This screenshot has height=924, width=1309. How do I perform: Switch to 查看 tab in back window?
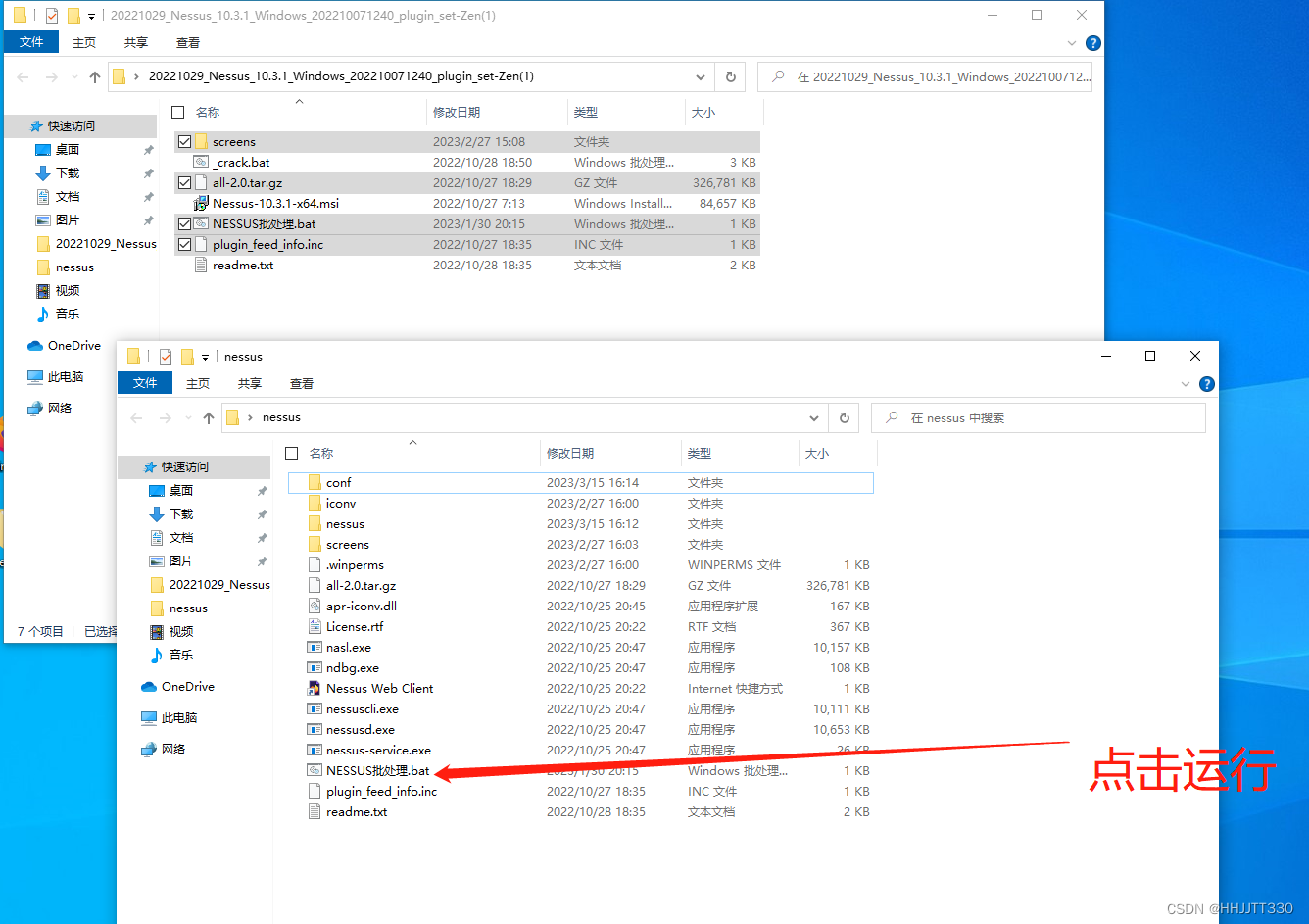tap(188, 42)
